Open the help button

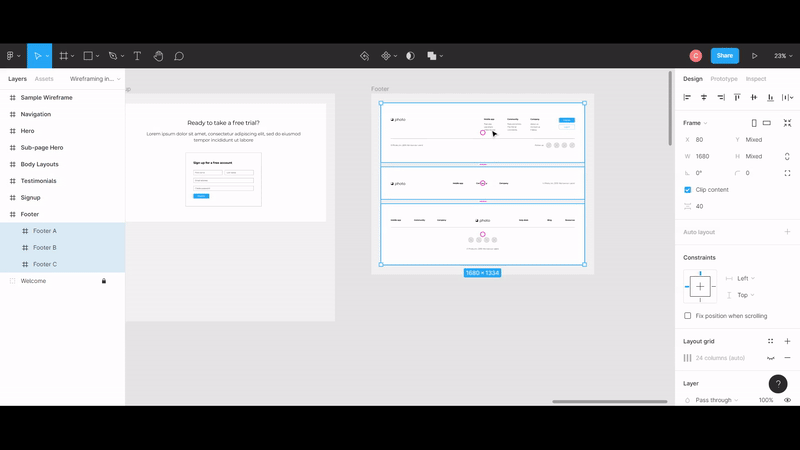pyautogui.click(x=778, y=384)
